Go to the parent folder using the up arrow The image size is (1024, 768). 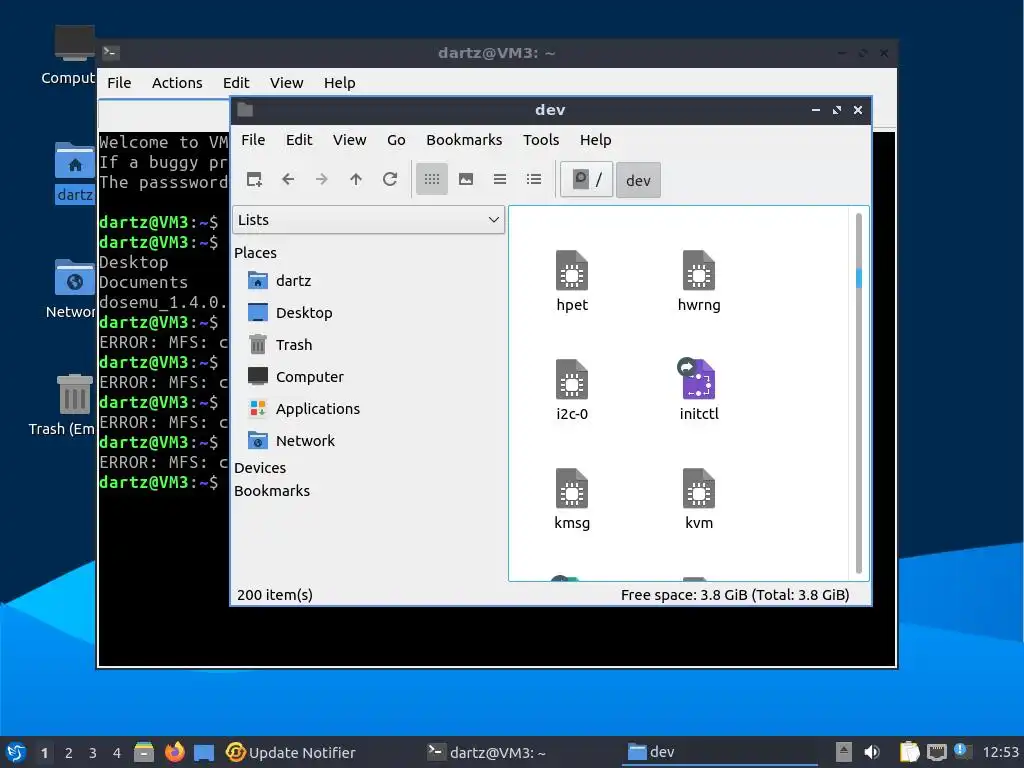[356, 179]
